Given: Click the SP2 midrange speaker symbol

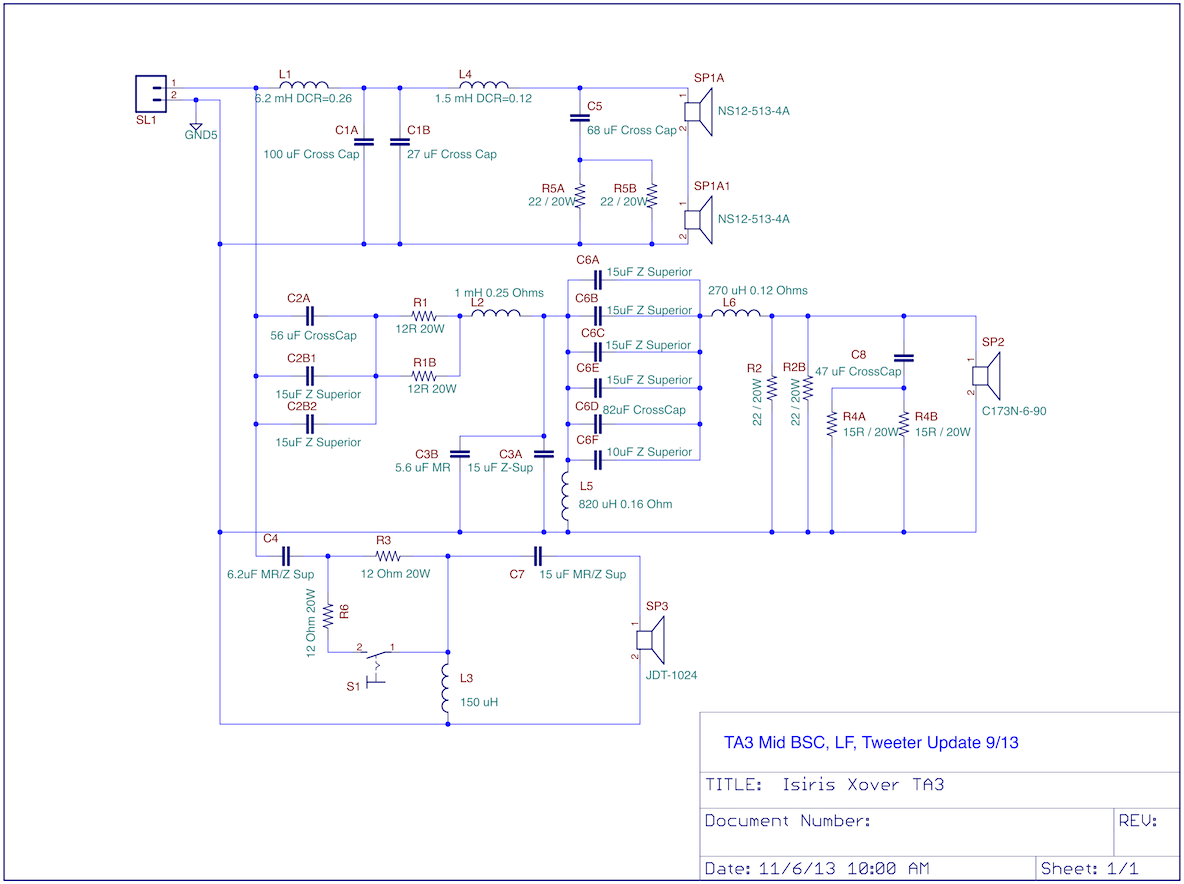Looking at the screenshot, I should coord(985,375).
